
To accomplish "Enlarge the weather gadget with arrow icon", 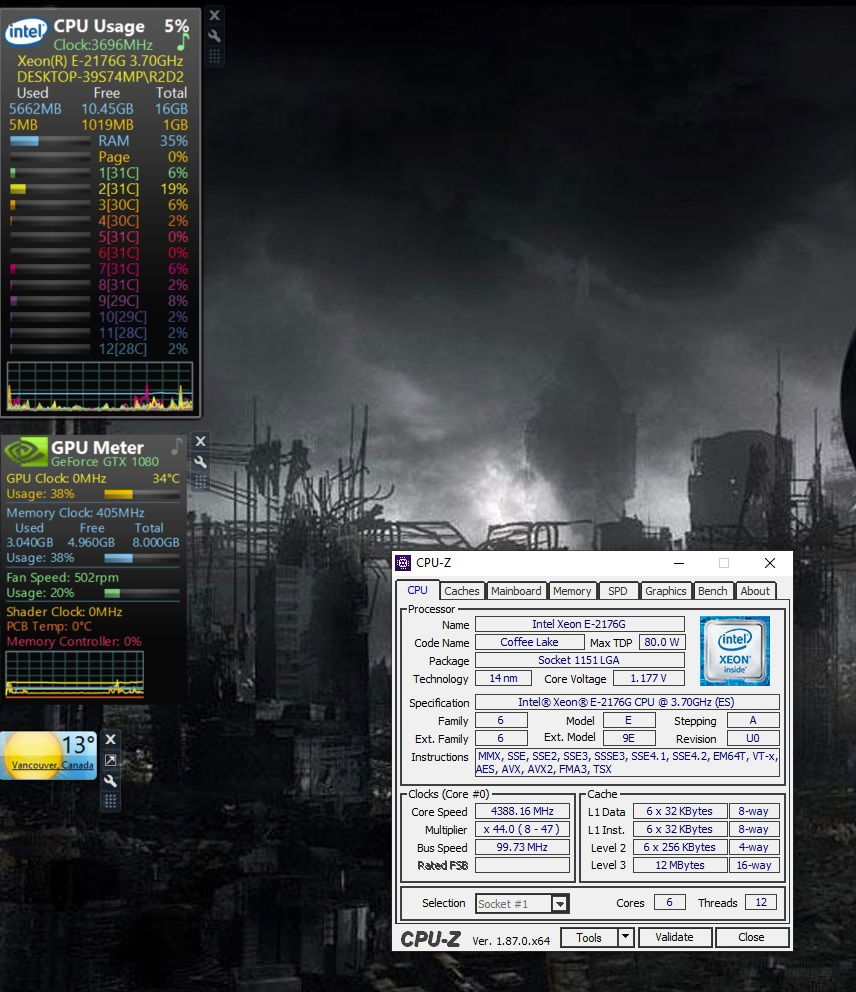I will tap(111, 760).
